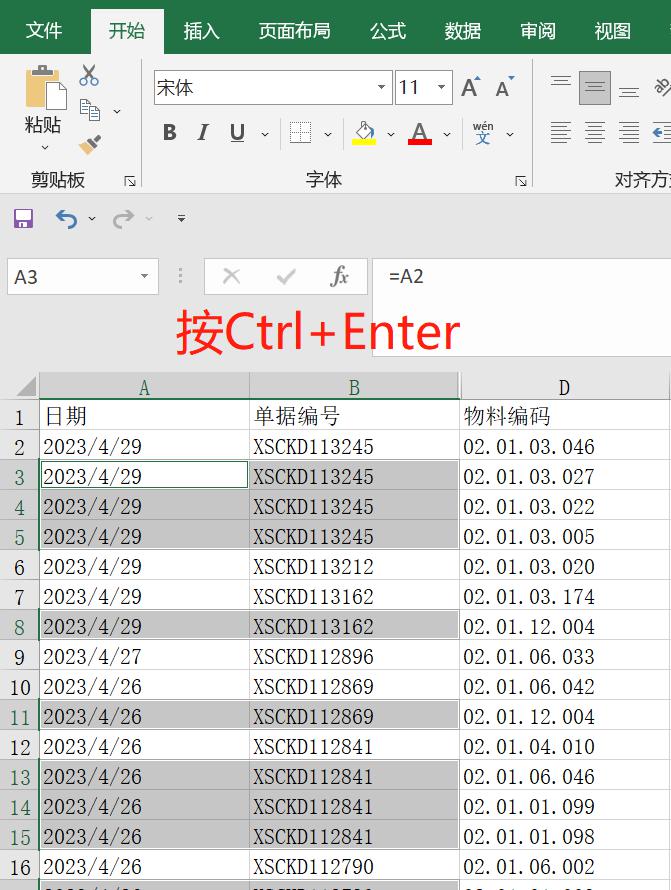Viewport: 671px width, 890px height.
Task: Click the wén phonetic guide icon
Action: point(483,133)
